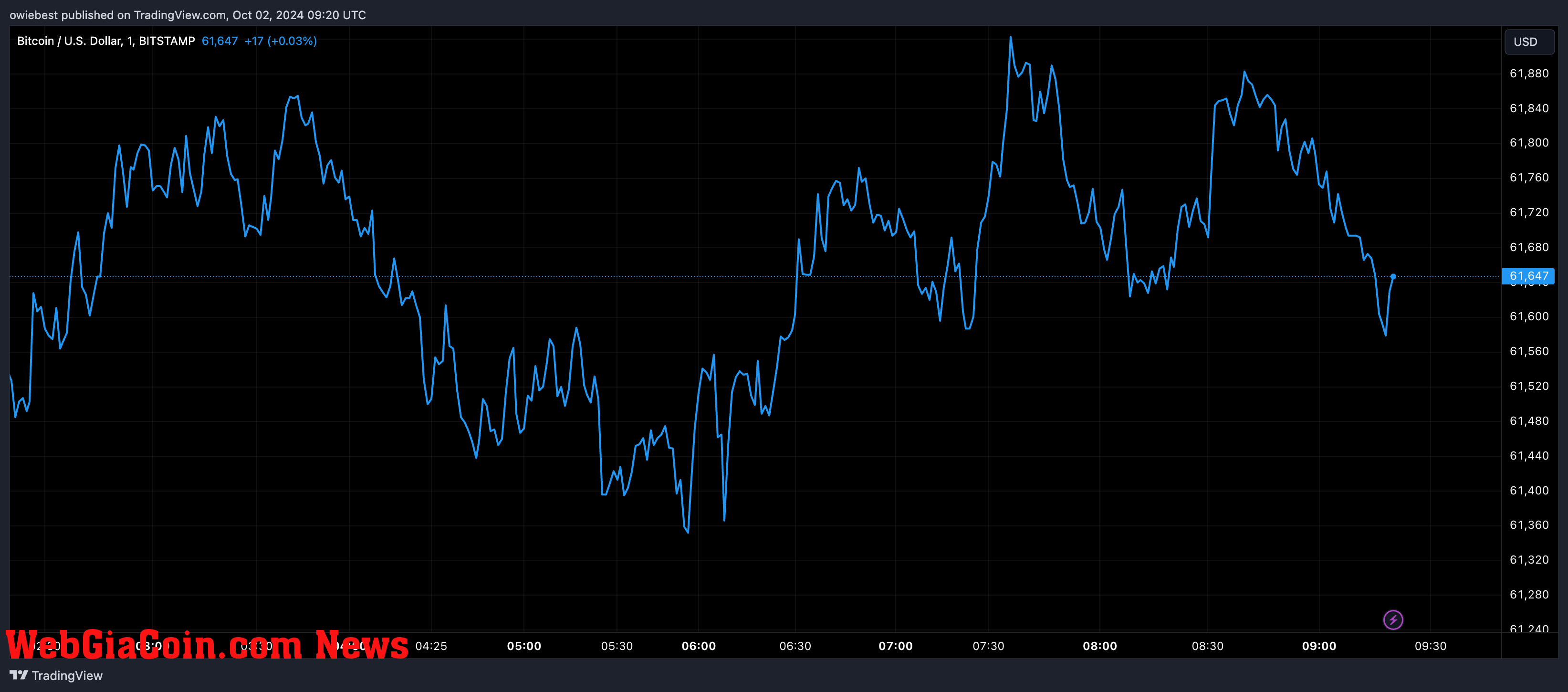
Task: Click the 05:00 time axis label
Action: (524, 646)
